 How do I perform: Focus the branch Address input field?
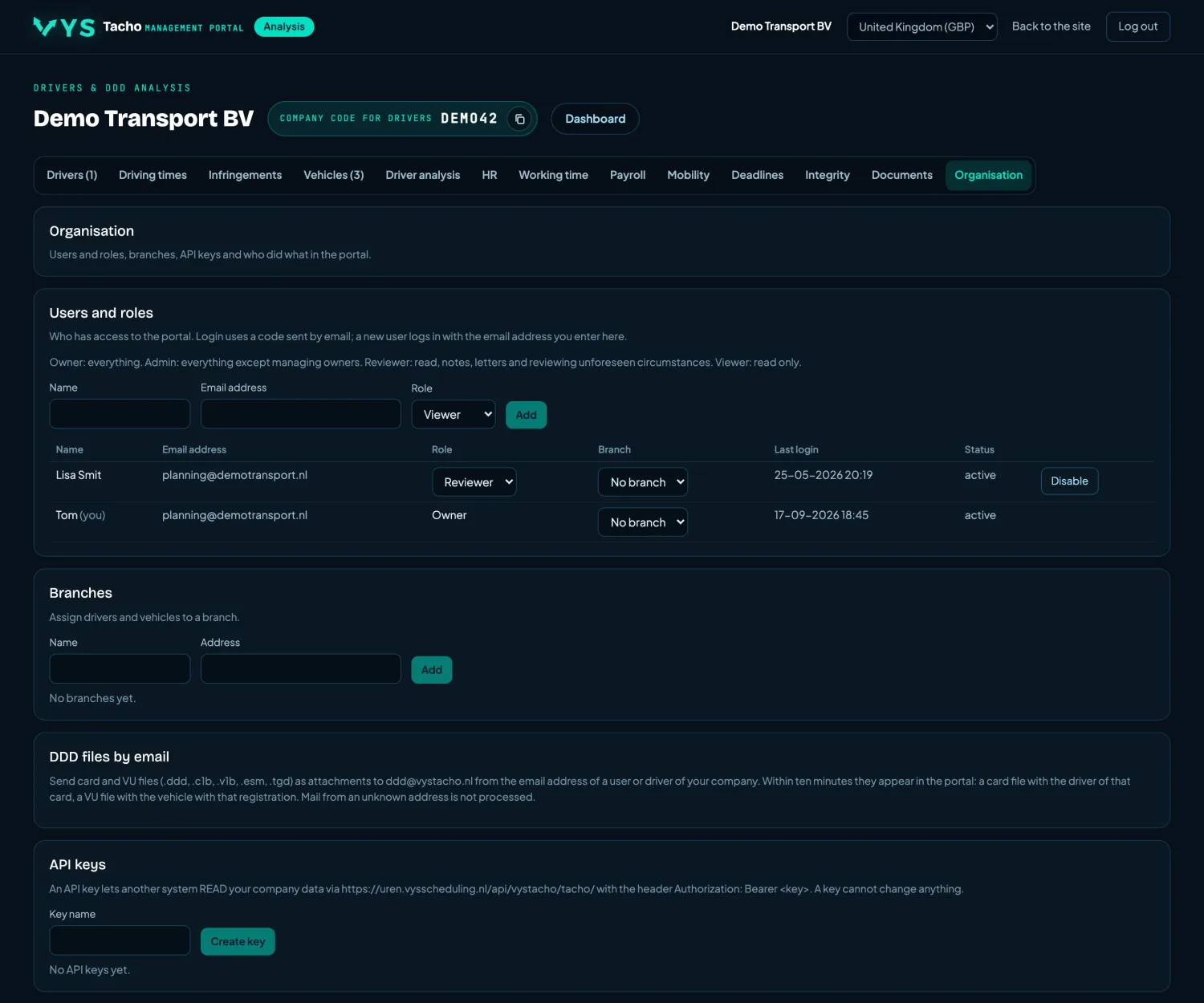click(x=301, y=669)
